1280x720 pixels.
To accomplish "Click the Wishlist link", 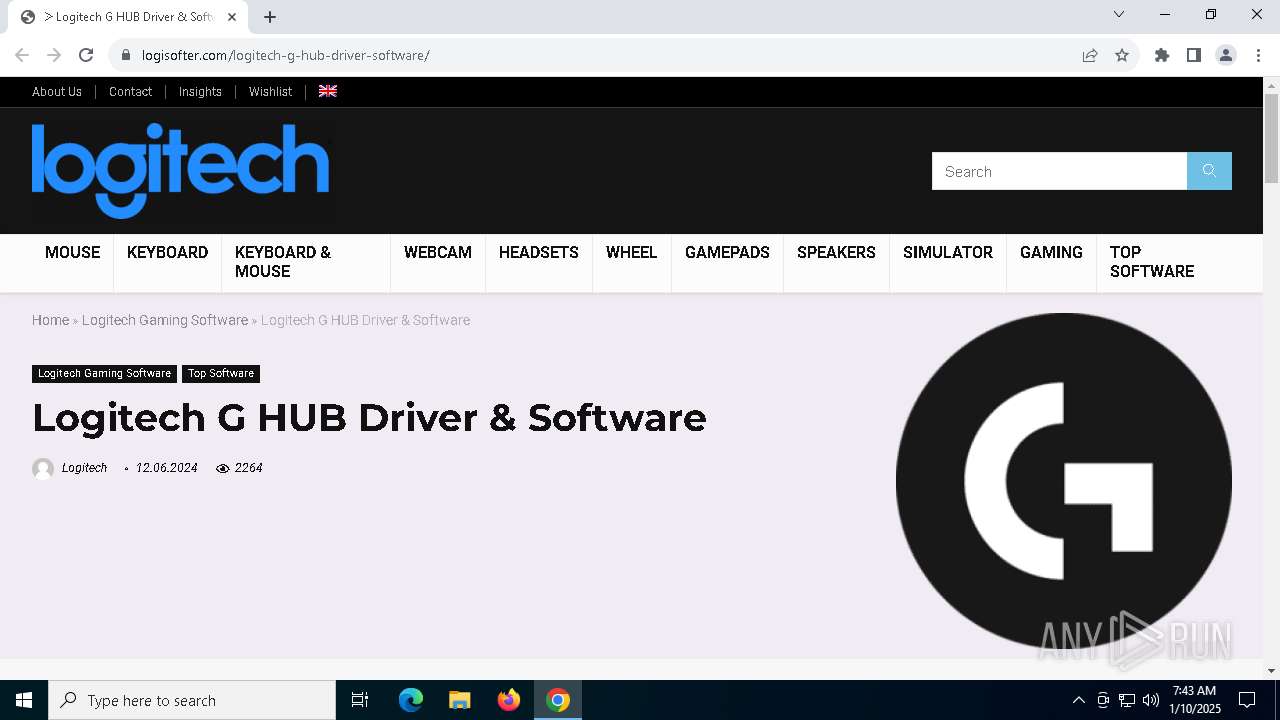I will (x=270, y=91).
